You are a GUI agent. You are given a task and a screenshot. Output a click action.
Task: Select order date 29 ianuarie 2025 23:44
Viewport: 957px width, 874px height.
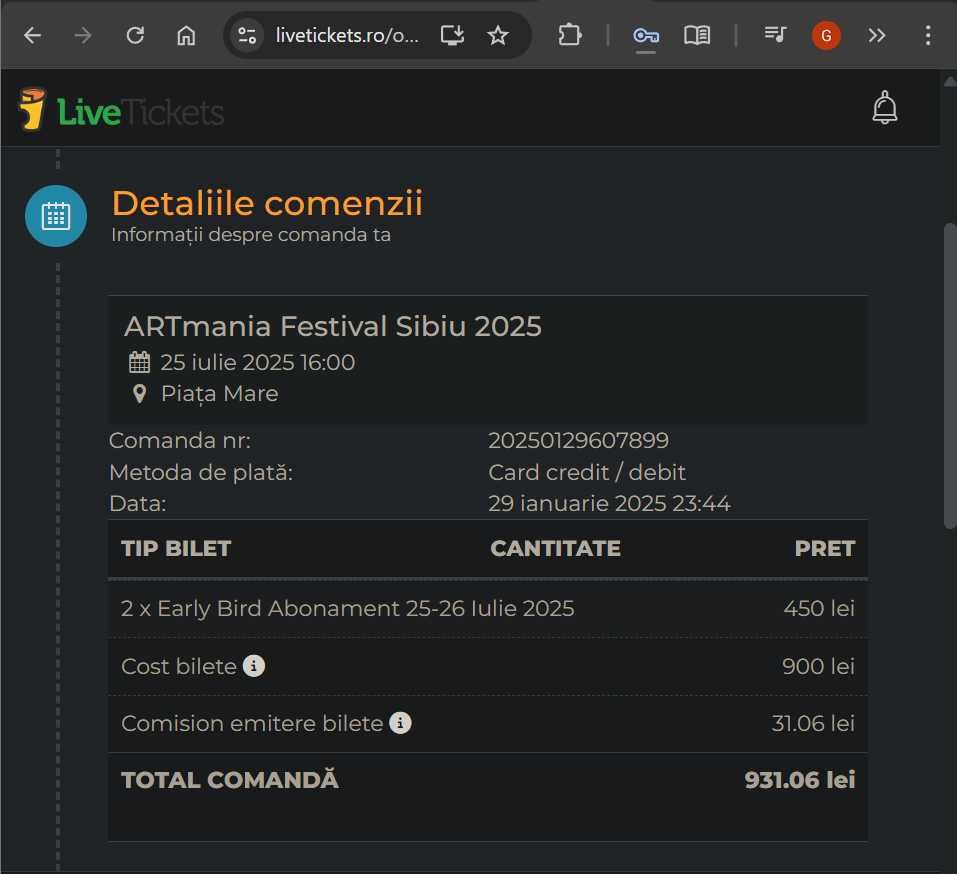(x=609, y=504)
